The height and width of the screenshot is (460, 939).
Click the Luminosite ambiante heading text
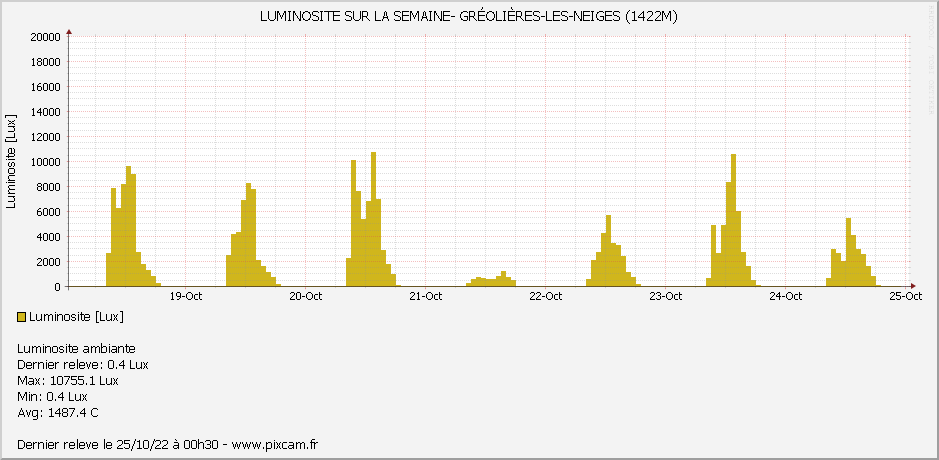coord(75,349)
